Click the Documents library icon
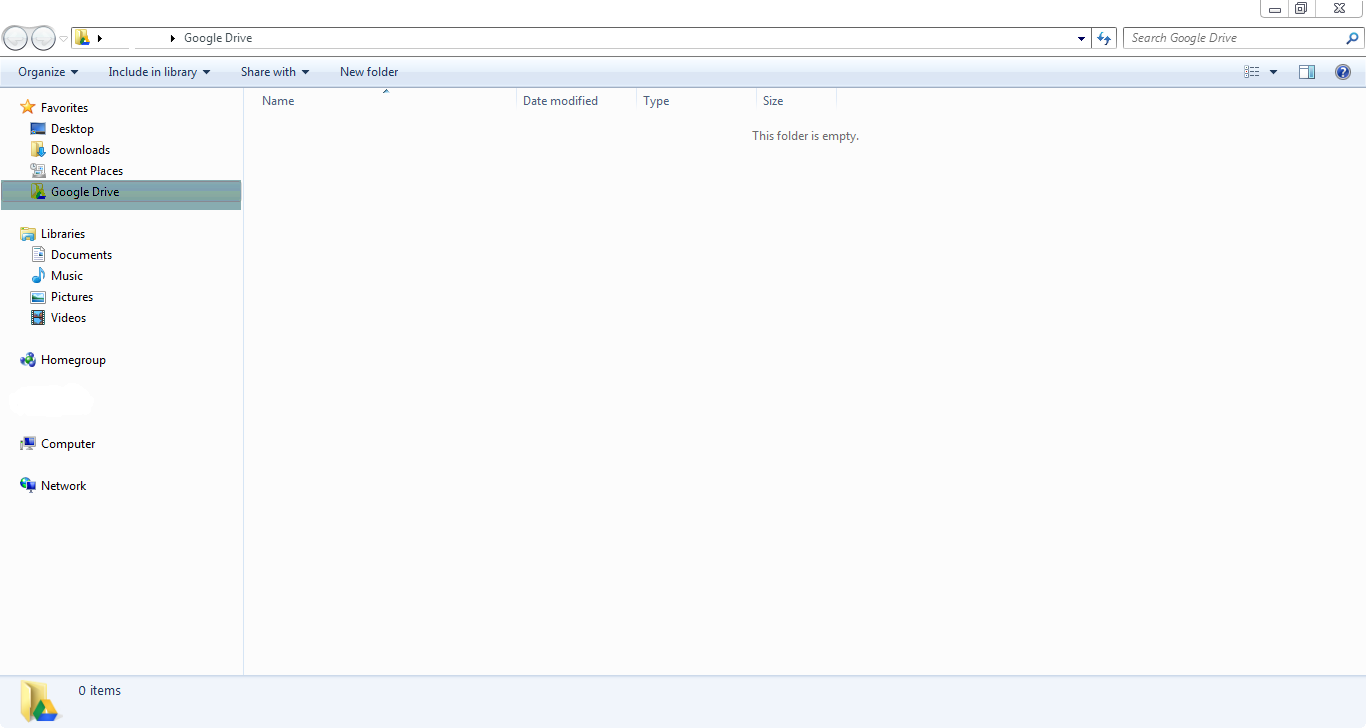Image resolution: width=1366 pixels, height=728 pixels. point(38,255)
